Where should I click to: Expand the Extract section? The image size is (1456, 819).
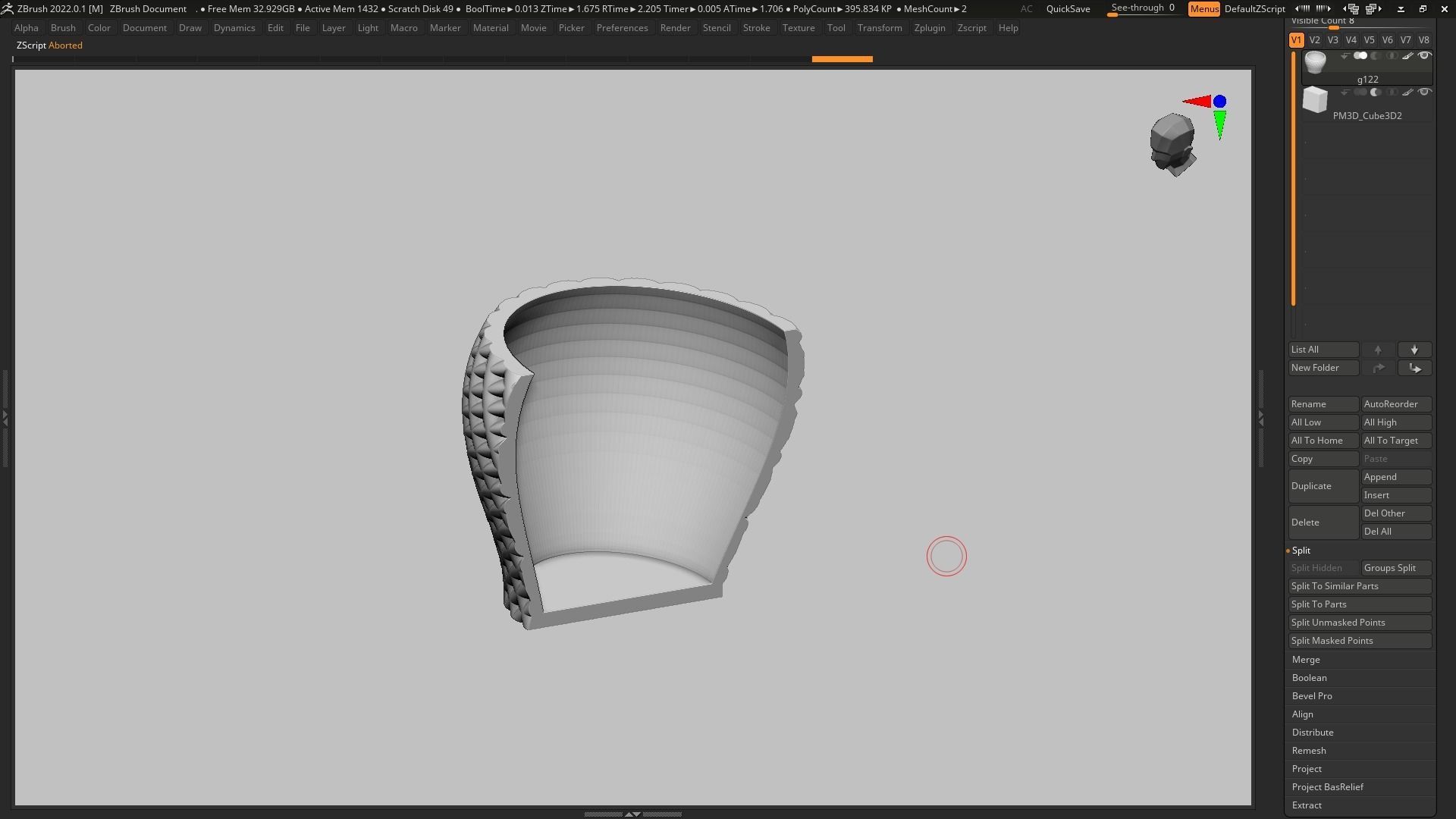point(1307,805)
